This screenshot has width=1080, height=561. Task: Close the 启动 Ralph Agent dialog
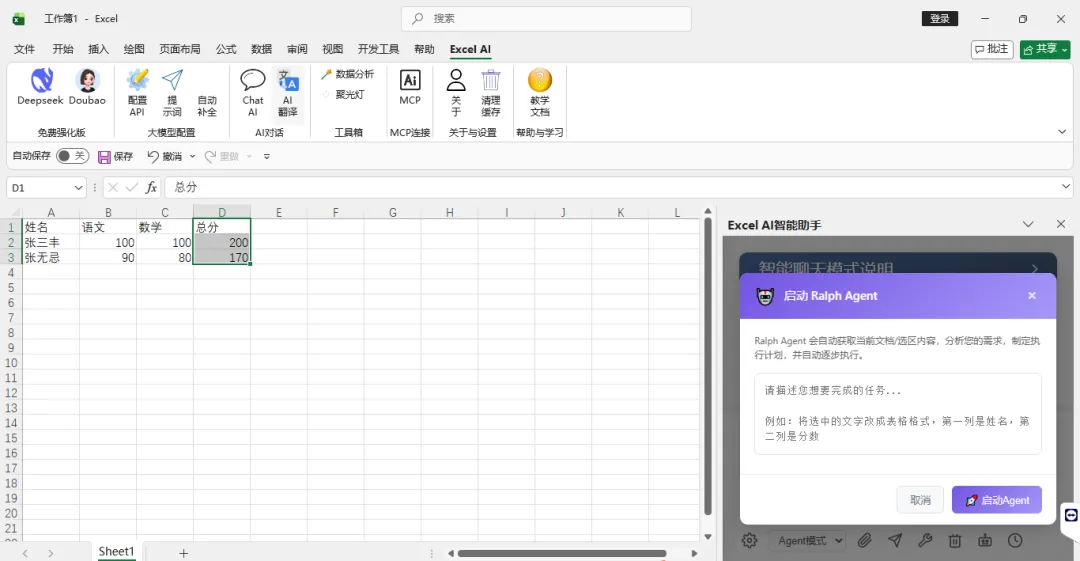[1032, 296]
